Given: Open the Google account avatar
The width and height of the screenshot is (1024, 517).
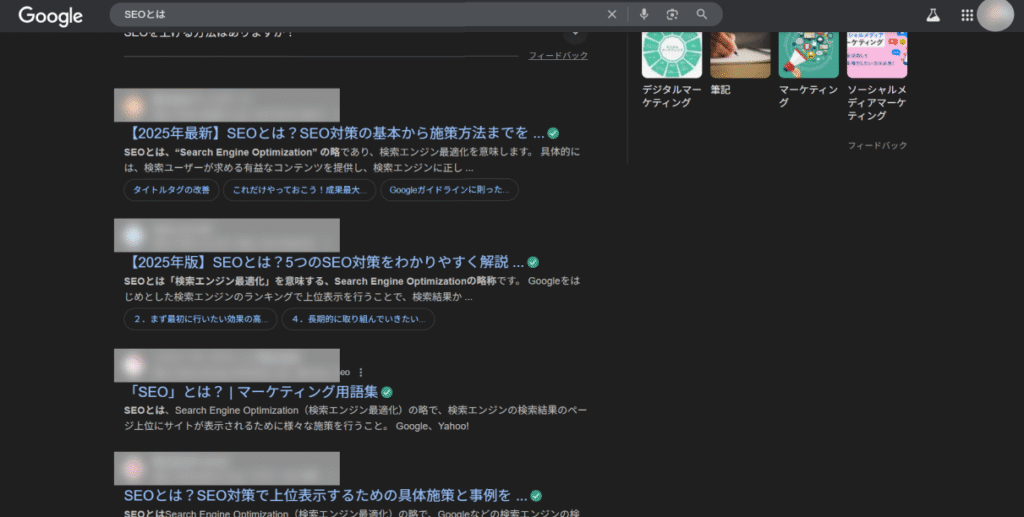Looking at the screenshot, I should [995, 15].
